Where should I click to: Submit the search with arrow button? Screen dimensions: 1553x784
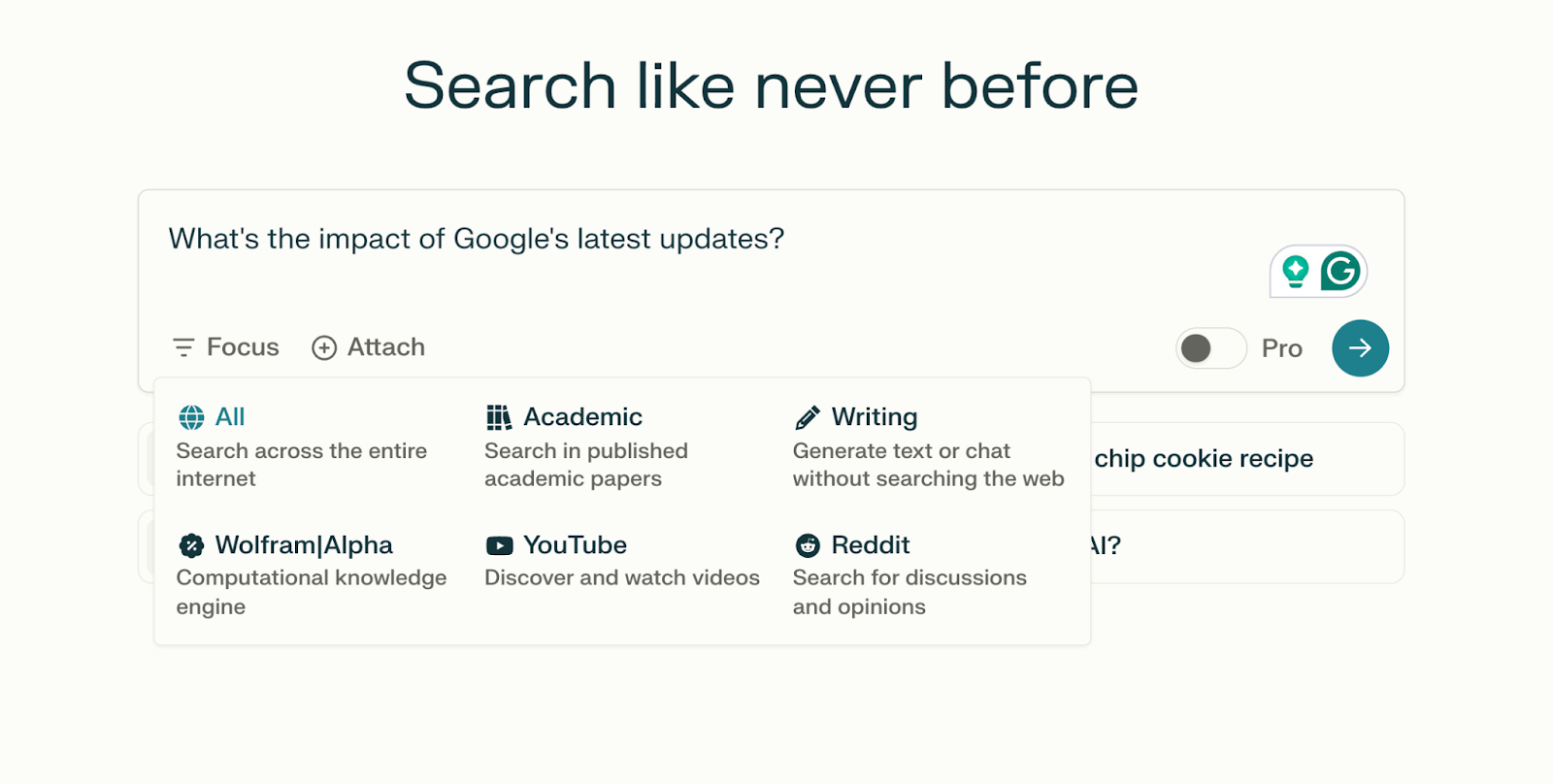click(1360, 348)
